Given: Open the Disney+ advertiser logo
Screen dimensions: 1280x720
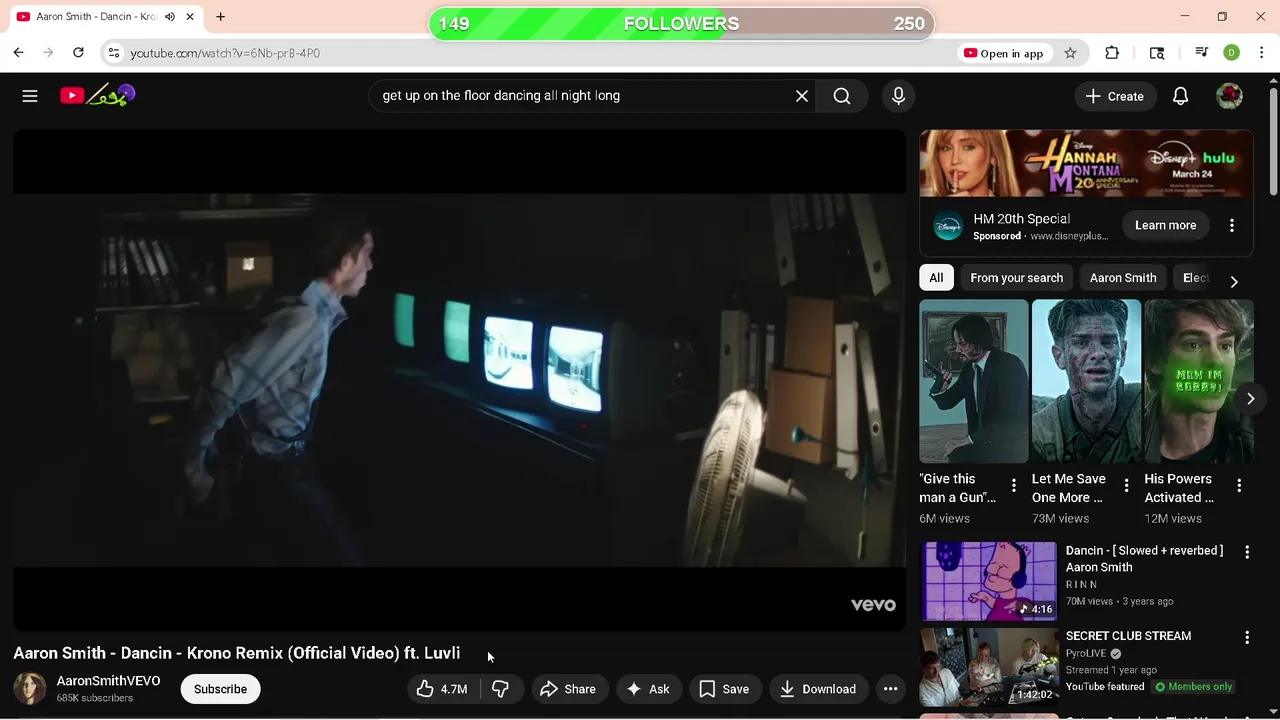Looking at the screenshot, I should [x=947, y=226].
